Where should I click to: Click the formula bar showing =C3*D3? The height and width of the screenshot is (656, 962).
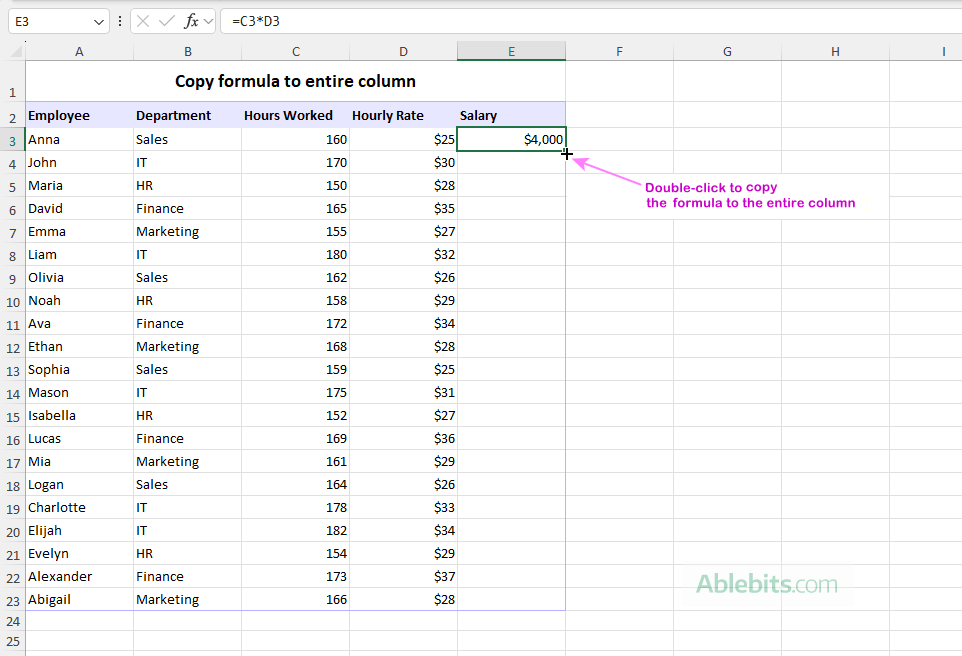[300, 20]
